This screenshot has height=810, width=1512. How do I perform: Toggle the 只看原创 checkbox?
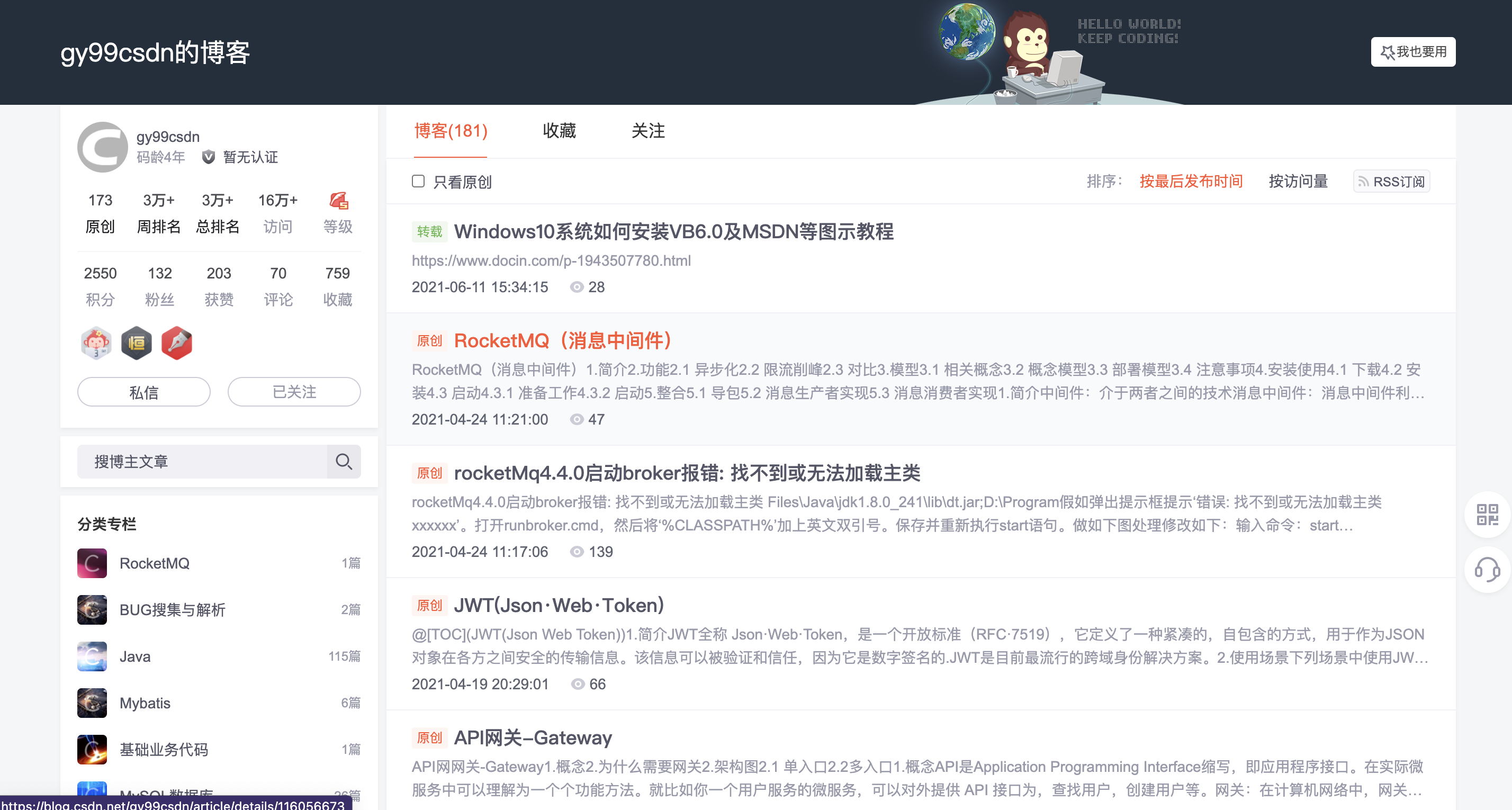point(418,182)
